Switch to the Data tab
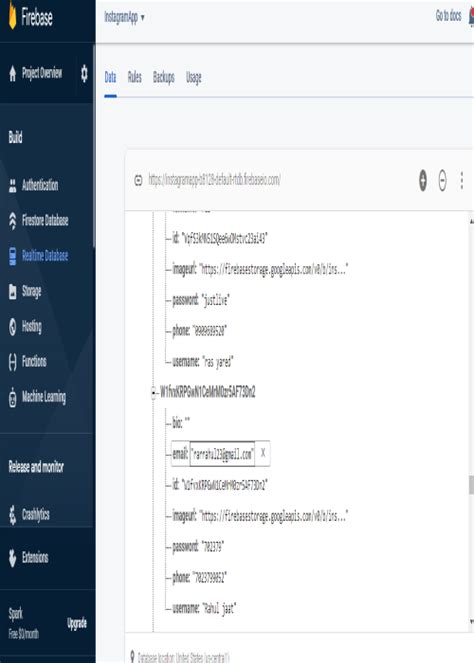 pos(110,77)
